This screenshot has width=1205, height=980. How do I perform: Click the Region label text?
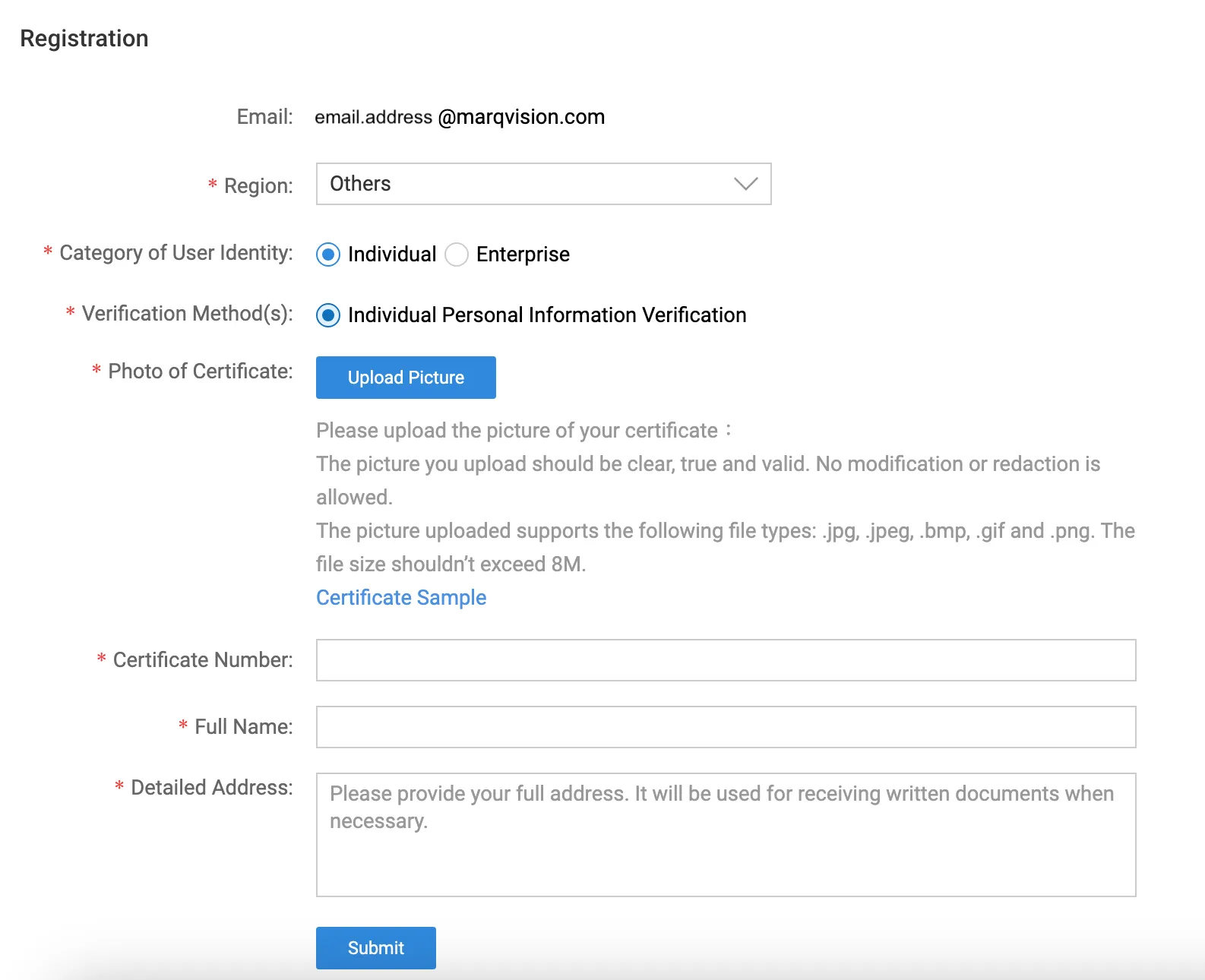pyautogui.click(x=258, y=186)
